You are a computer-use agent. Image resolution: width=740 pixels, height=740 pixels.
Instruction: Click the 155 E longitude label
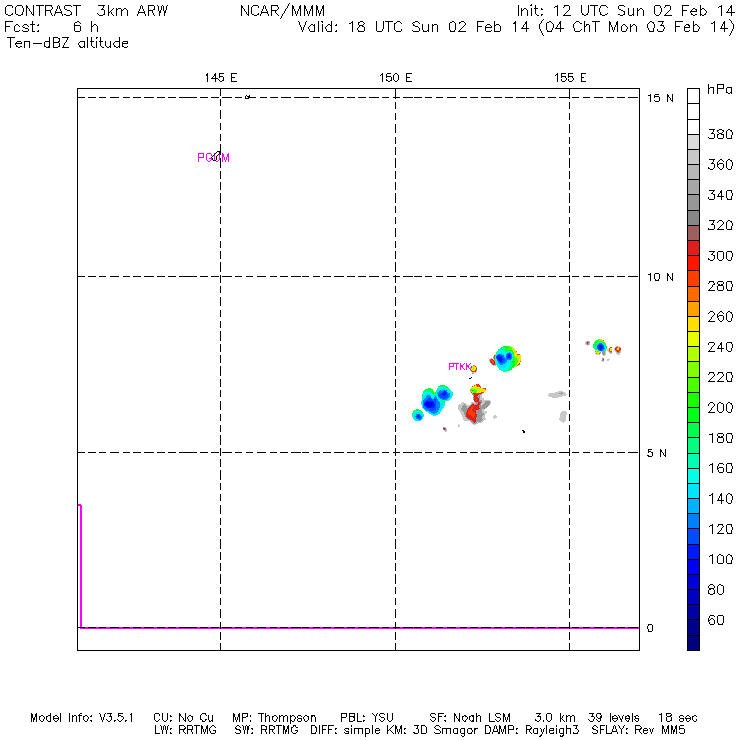[570, 78]
